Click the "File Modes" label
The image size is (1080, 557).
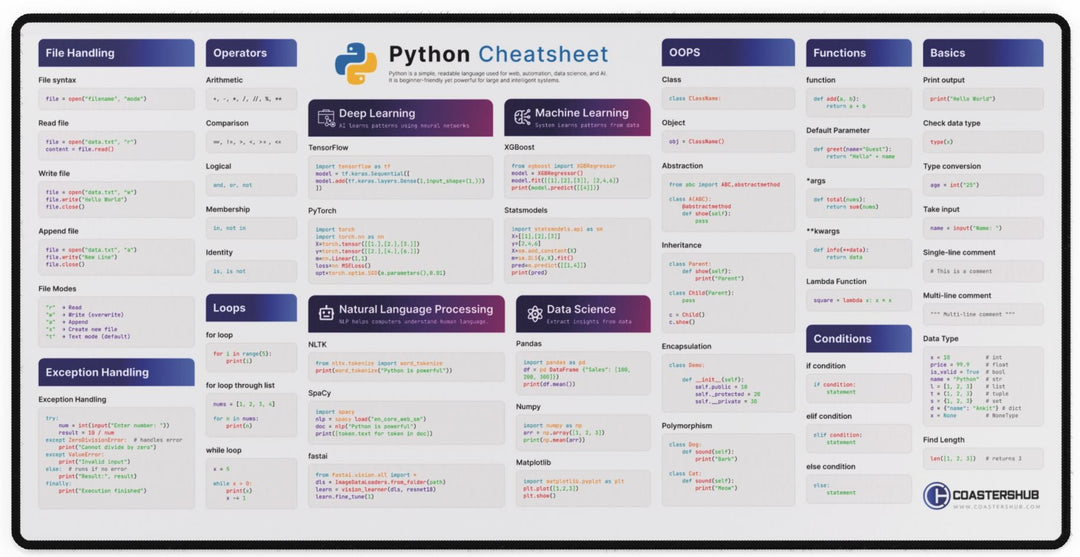57,288
